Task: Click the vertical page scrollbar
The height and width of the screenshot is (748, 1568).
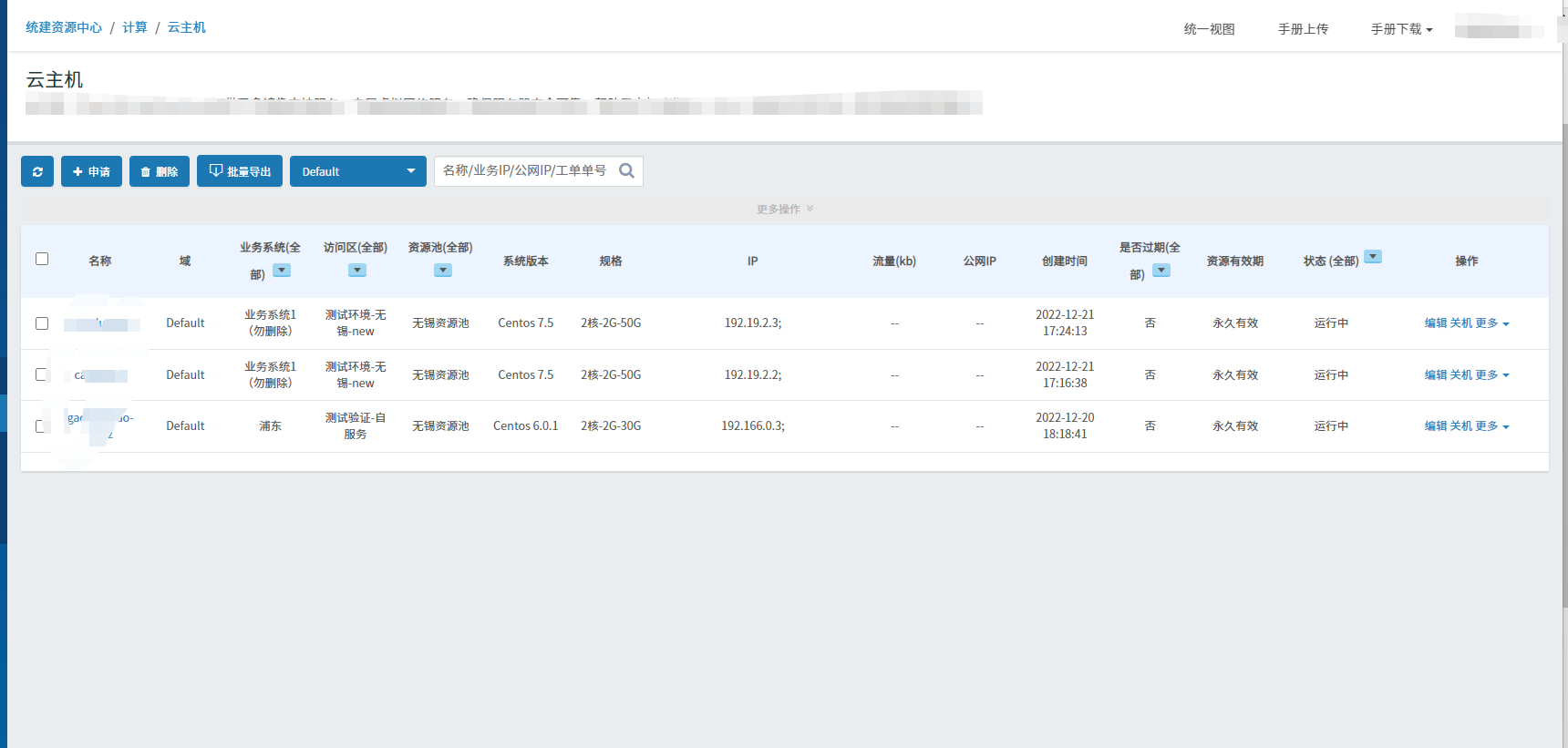Action: pos(1564,364)
